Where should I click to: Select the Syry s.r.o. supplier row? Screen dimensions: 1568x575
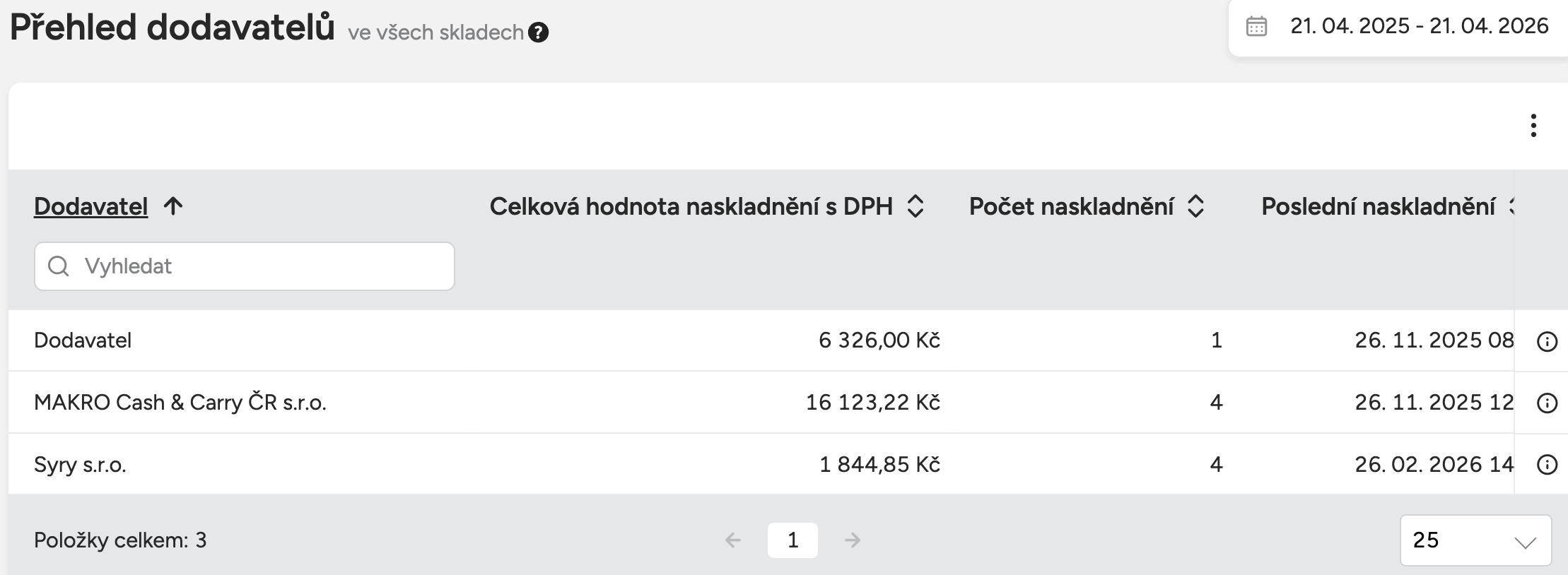[x=80, y=465]
